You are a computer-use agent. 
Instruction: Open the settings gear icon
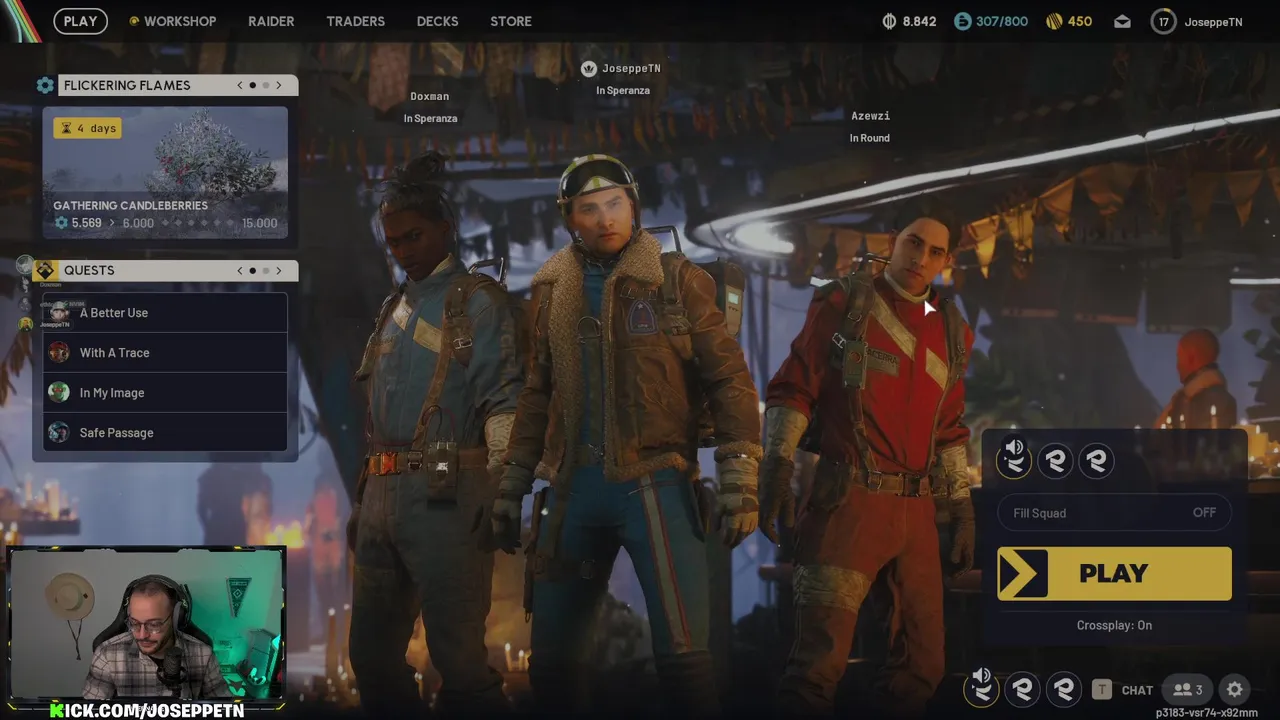click(x=1235, y=689)
